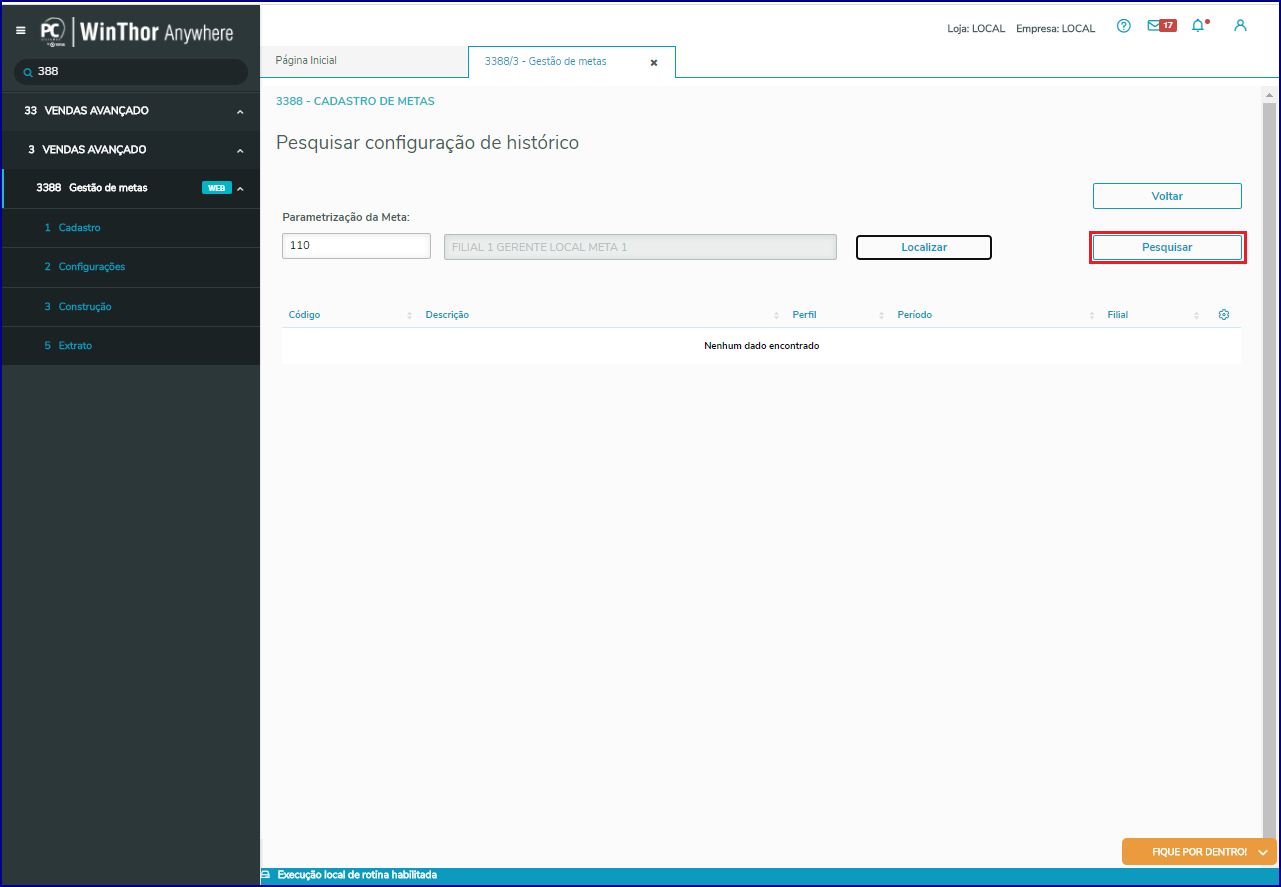Collapse the 3388 Gestão de metas item
The width and height of the screenshot is (1281, 887).
click(241, 188)
